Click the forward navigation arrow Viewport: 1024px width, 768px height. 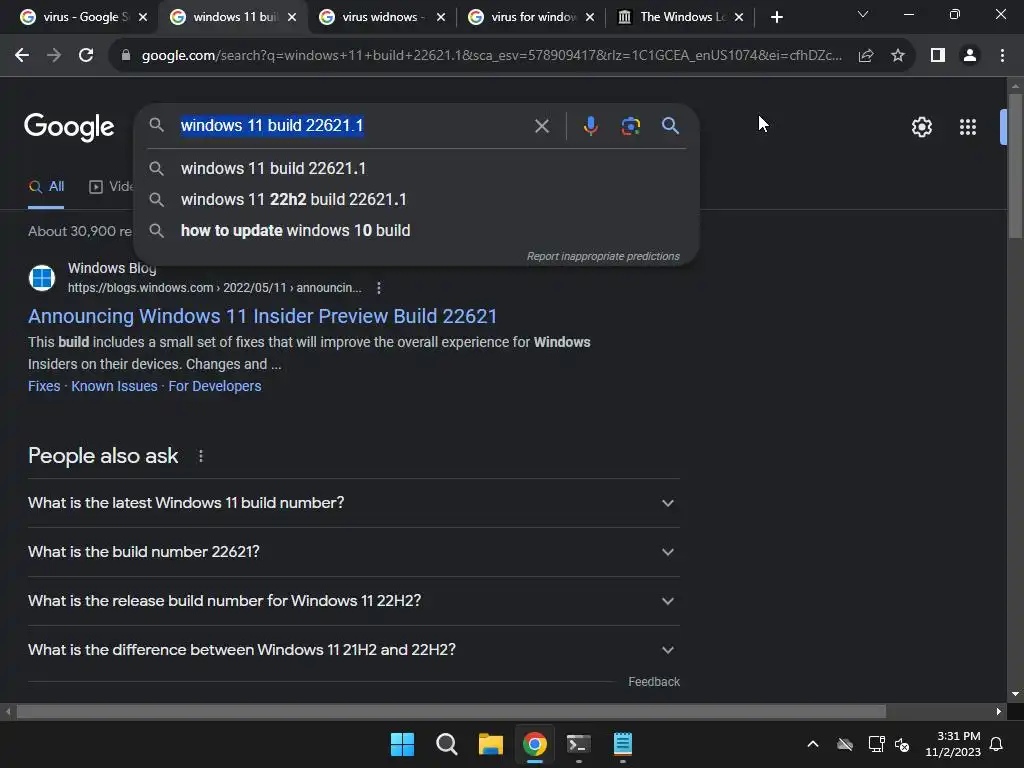tap(54, 56)
